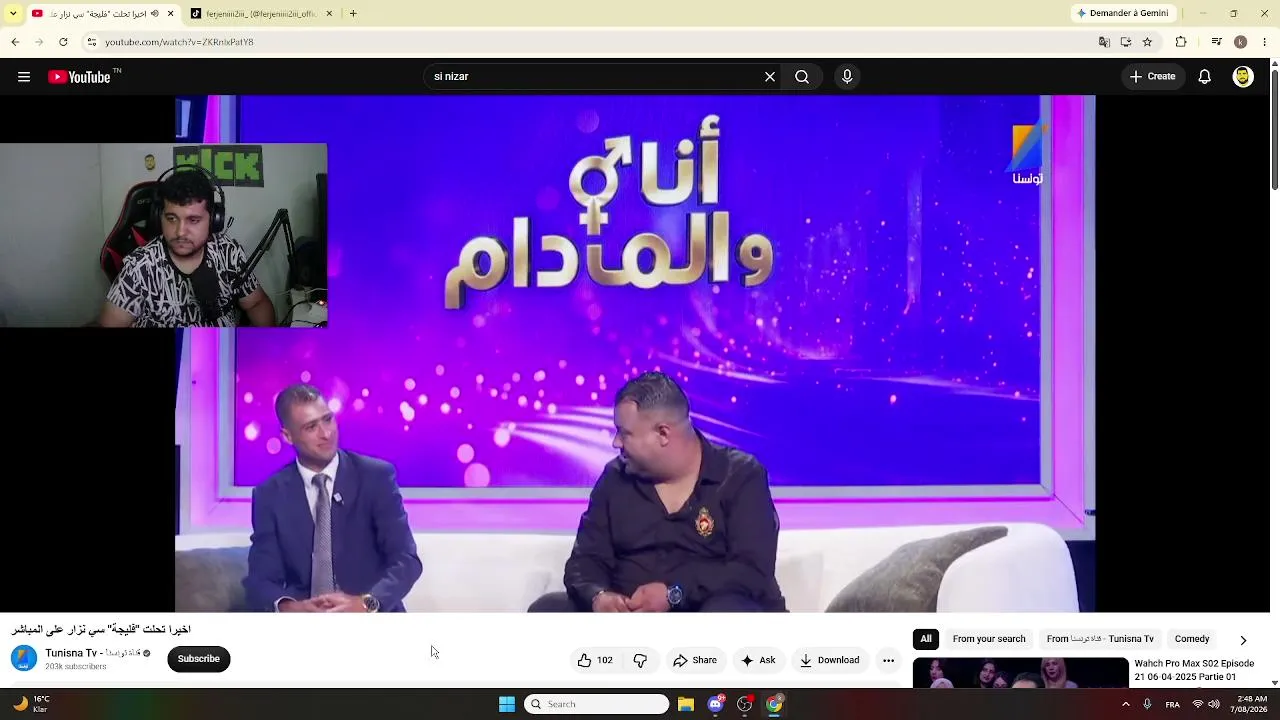Open the Windows Start menu
This screenshot has height=720, width=1280.
coord(507,704)
